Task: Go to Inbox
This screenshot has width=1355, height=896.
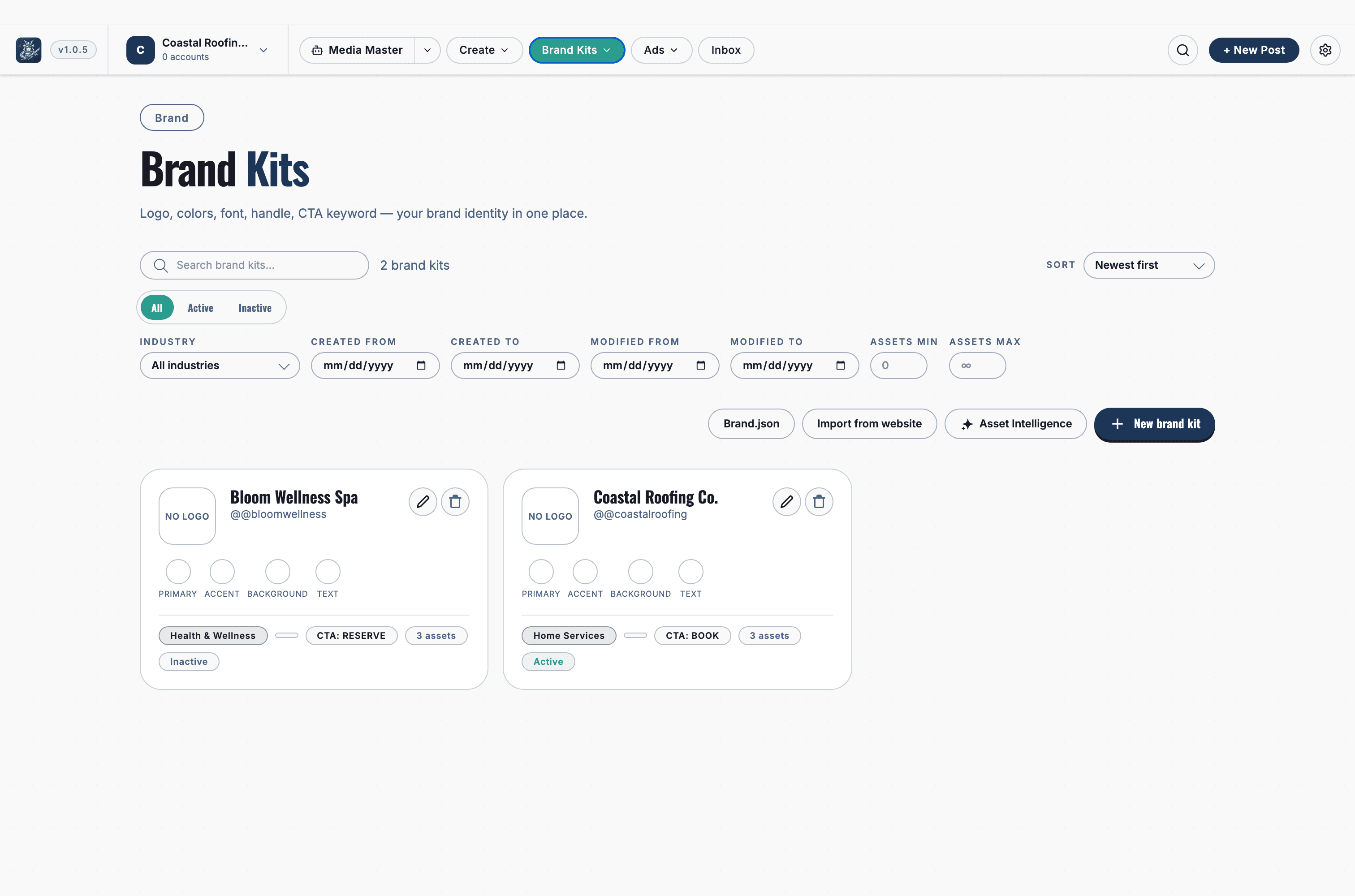Action: coord(726,50)
